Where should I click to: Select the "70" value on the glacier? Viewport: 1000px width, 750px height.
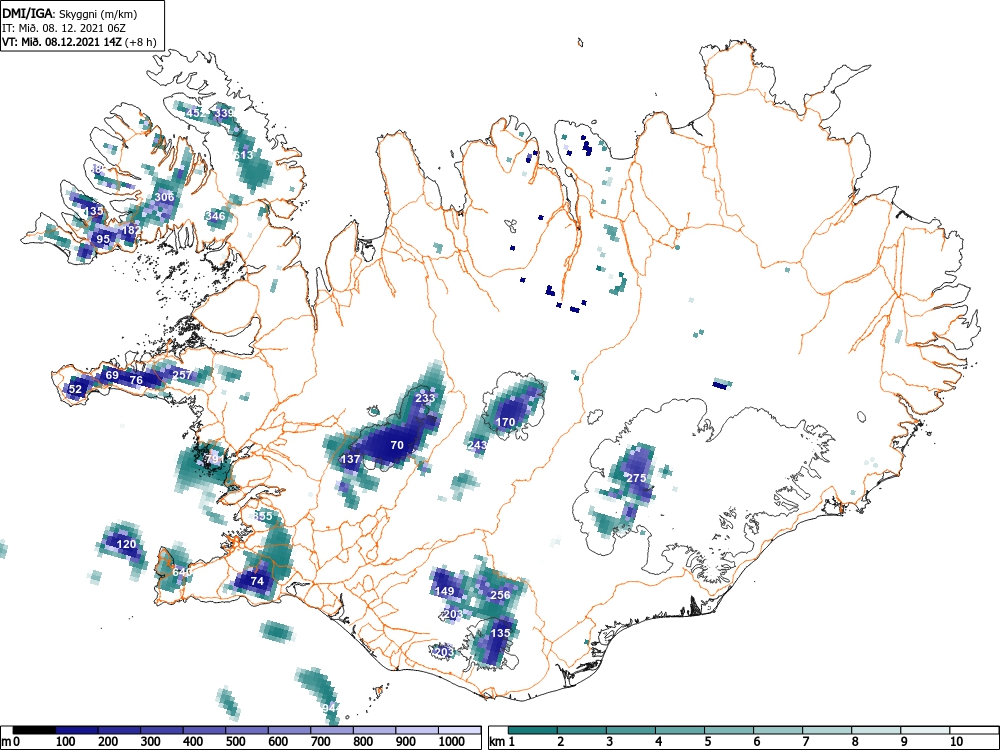pos(397,445)
